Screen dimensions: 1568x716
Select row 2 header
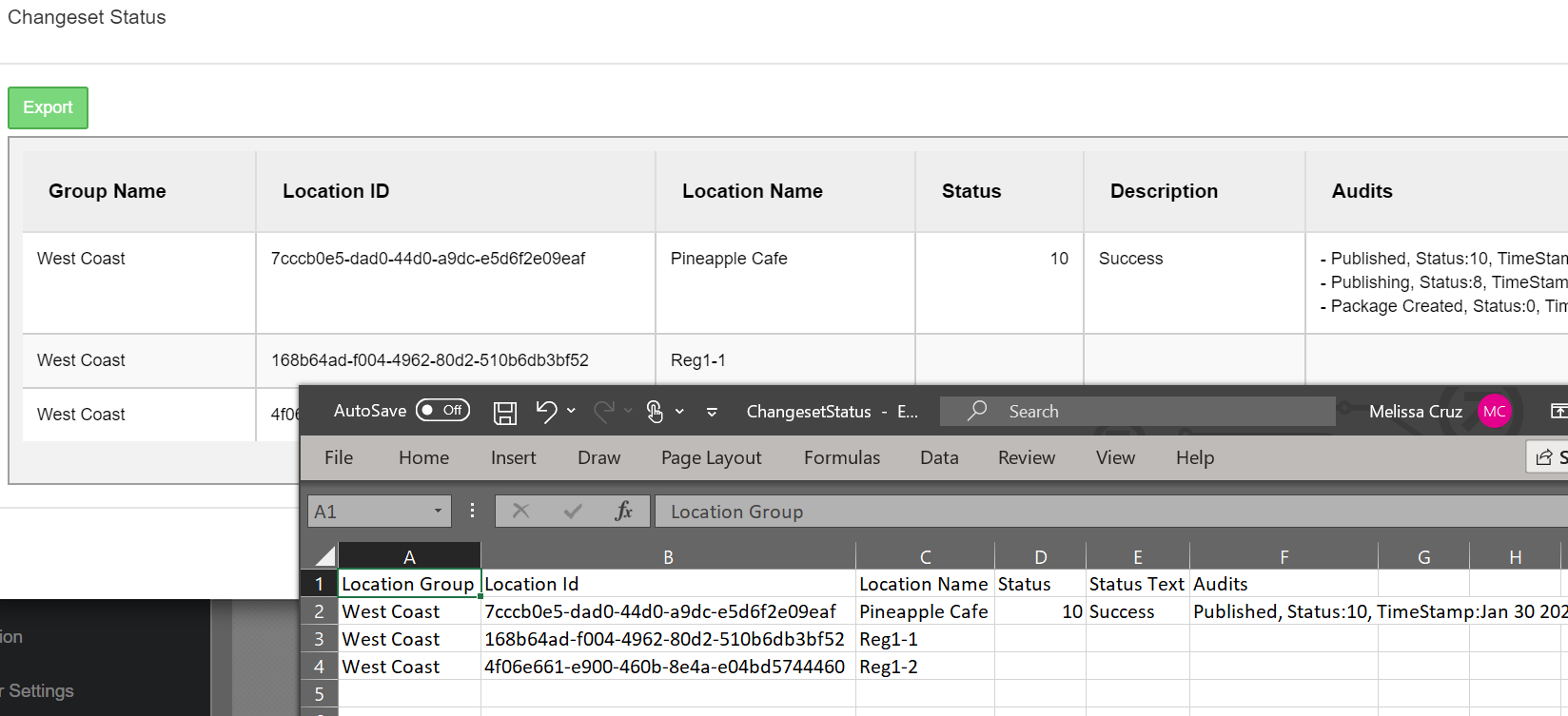(x=319, y=611)
